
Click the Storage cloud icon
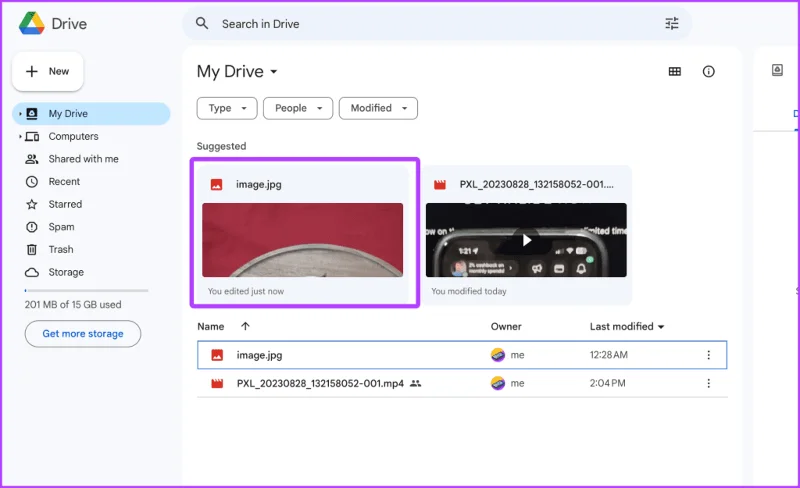pos(32,272)
